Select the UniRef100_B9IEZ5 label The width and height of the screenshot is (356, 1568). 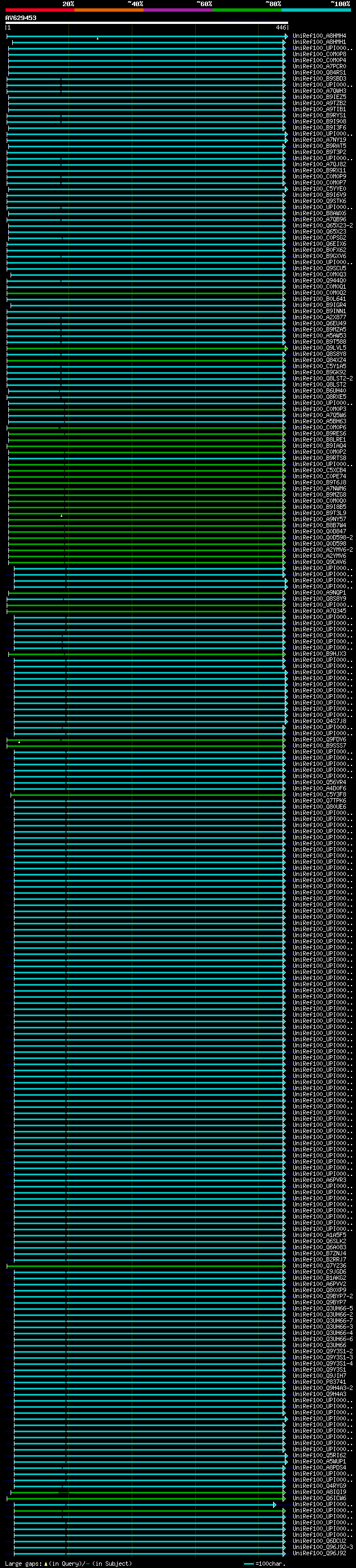tap(319, 97)
